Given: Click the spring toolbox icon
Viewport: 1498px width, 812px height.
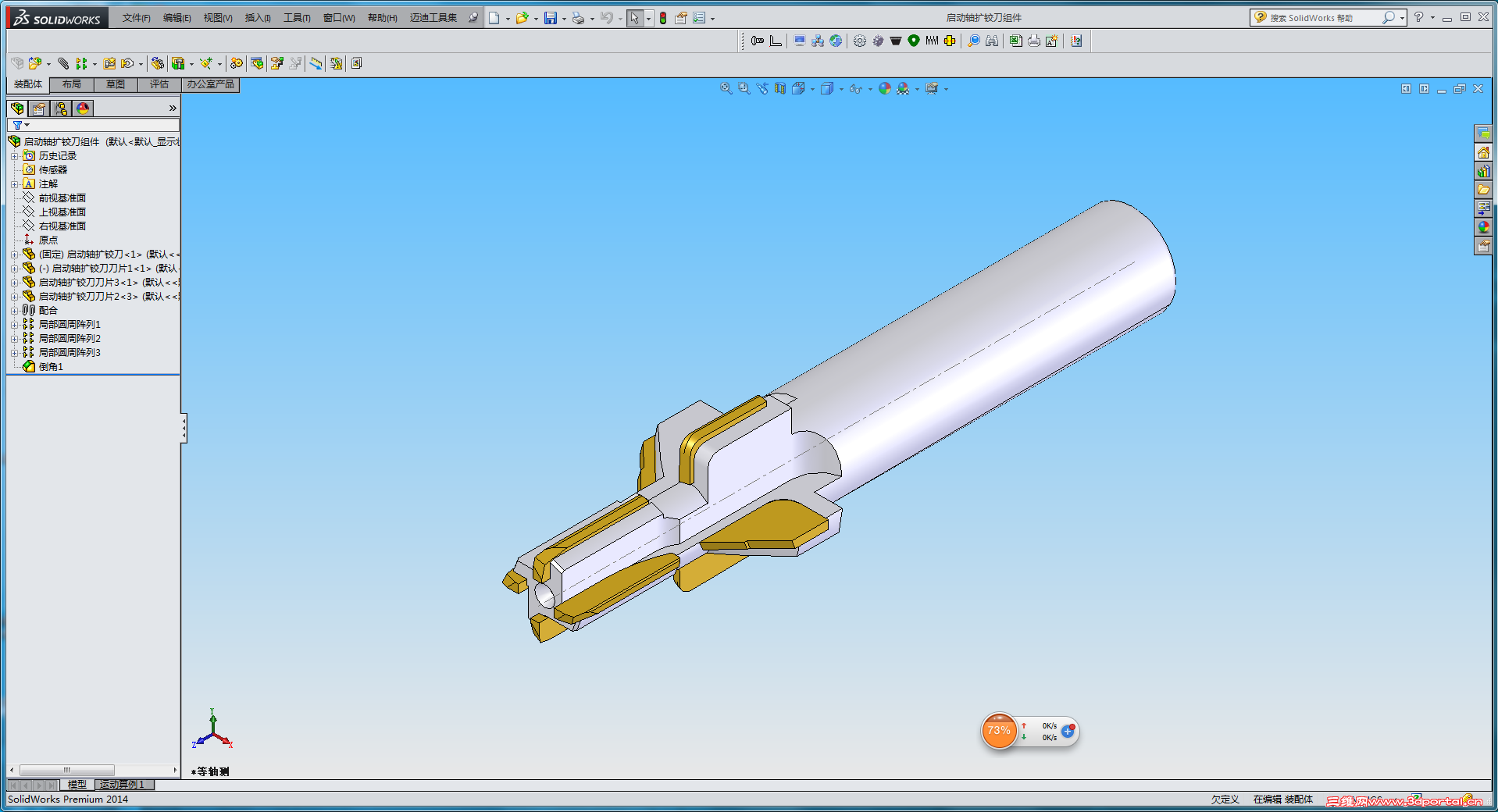Looking at the screenshot, I should (x=932, y=41).
